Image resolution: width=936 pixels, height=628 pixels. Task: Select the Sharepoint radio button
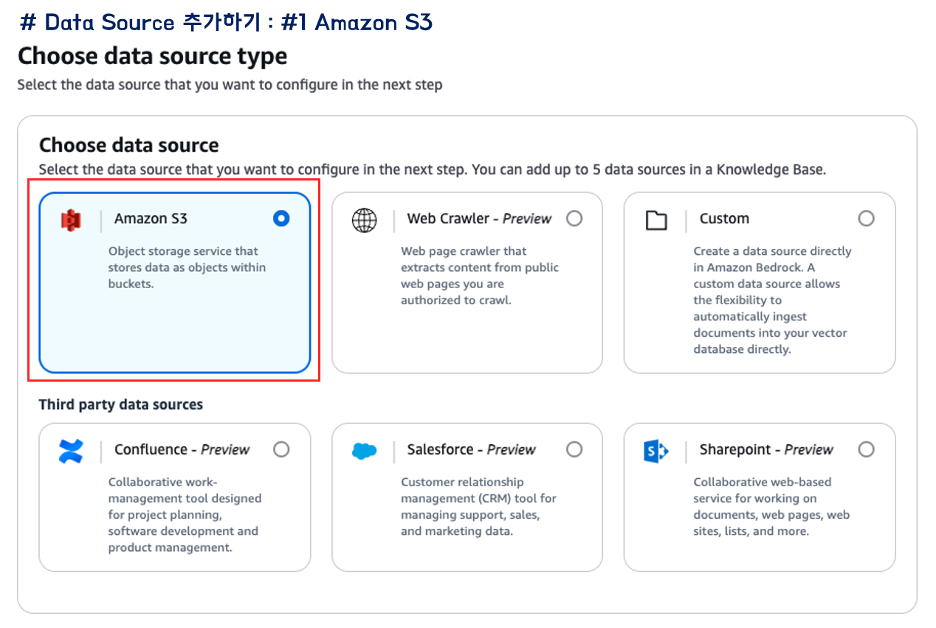click(x=866, y=450)
